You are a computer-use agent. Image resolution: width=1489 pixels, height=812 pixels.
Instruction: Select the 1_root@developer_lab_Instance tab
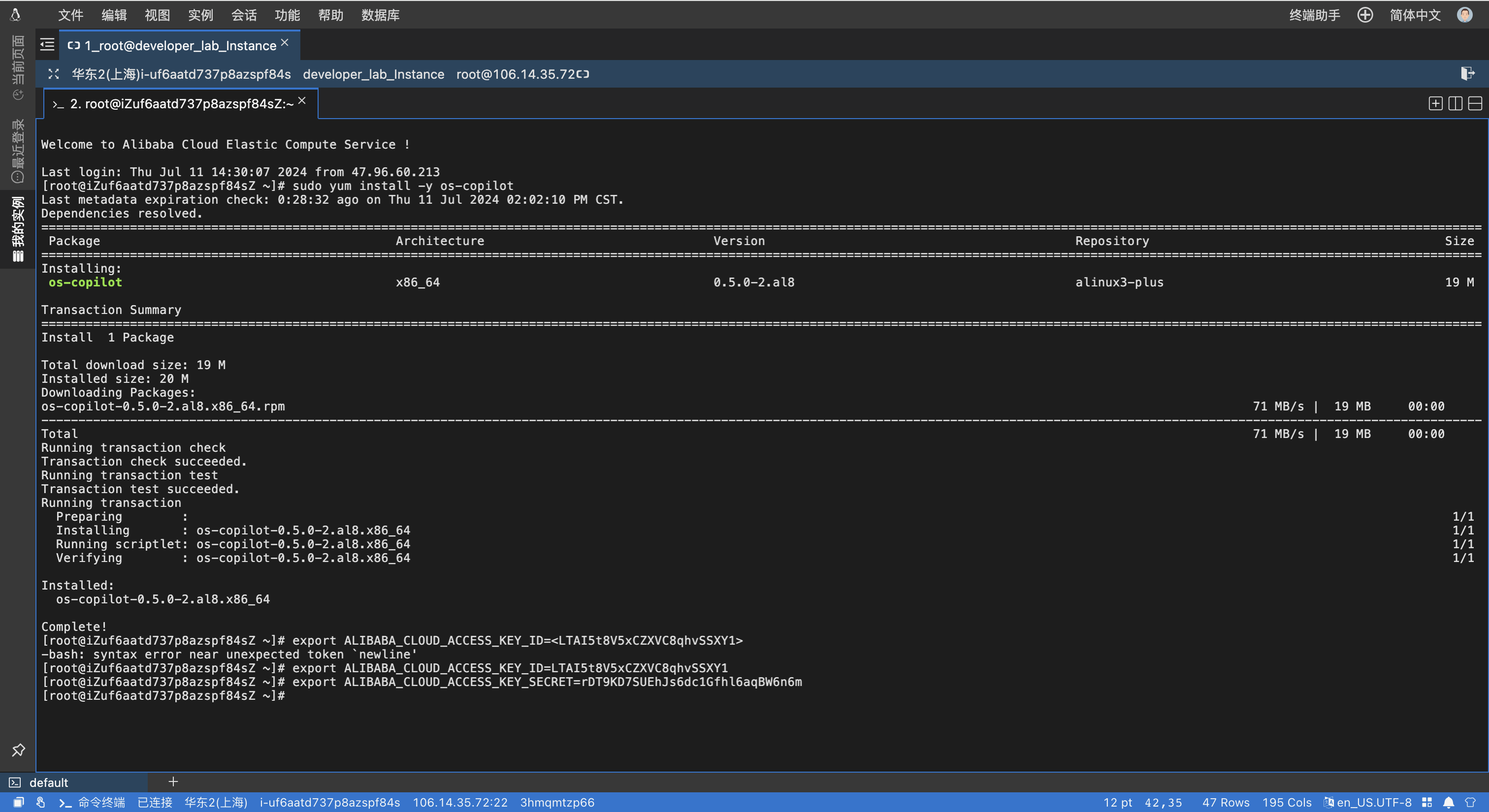(x=180, y=46)
